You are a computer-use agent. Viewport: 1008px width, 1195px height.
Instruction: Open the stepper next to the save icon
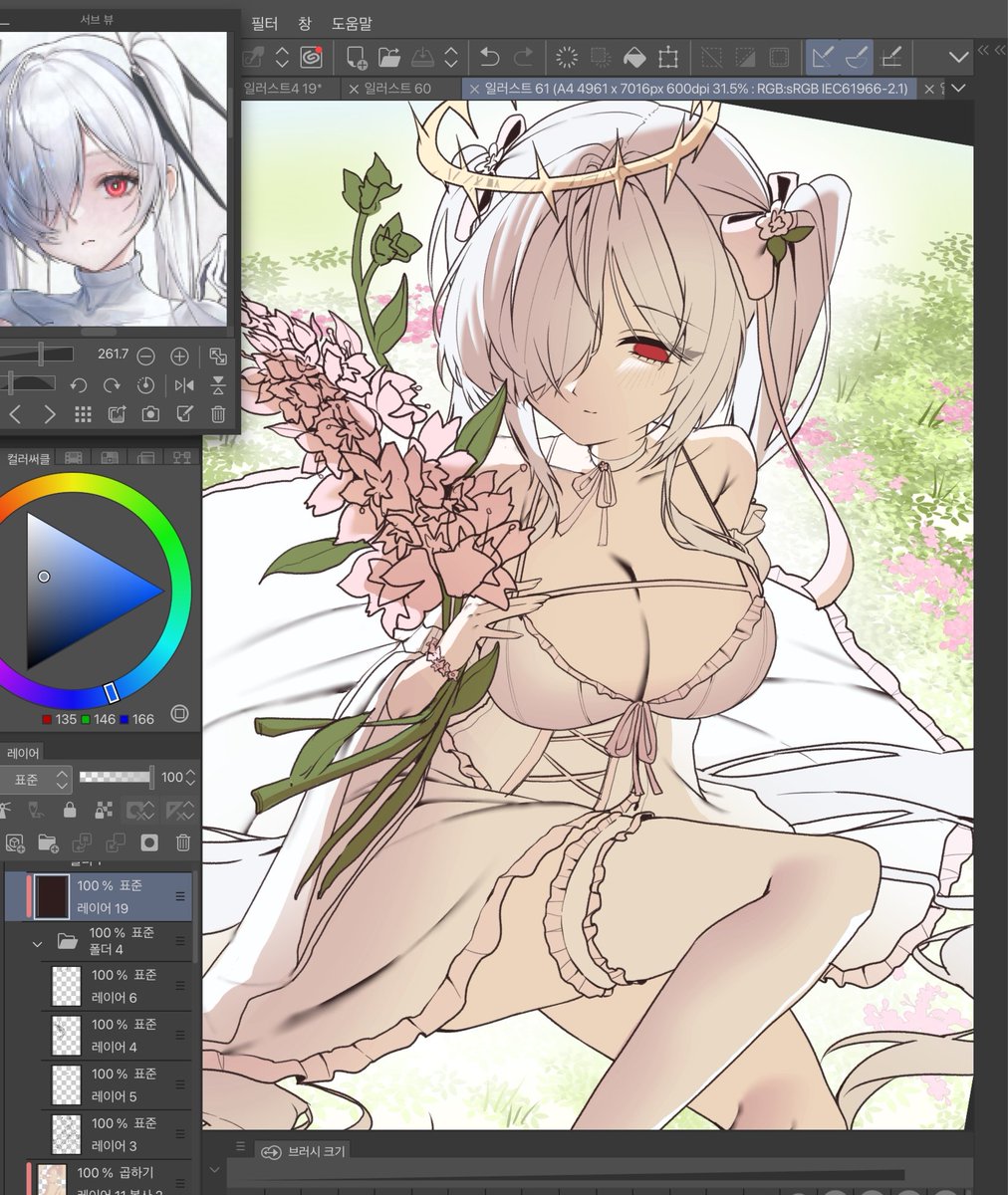click(452, 57)
